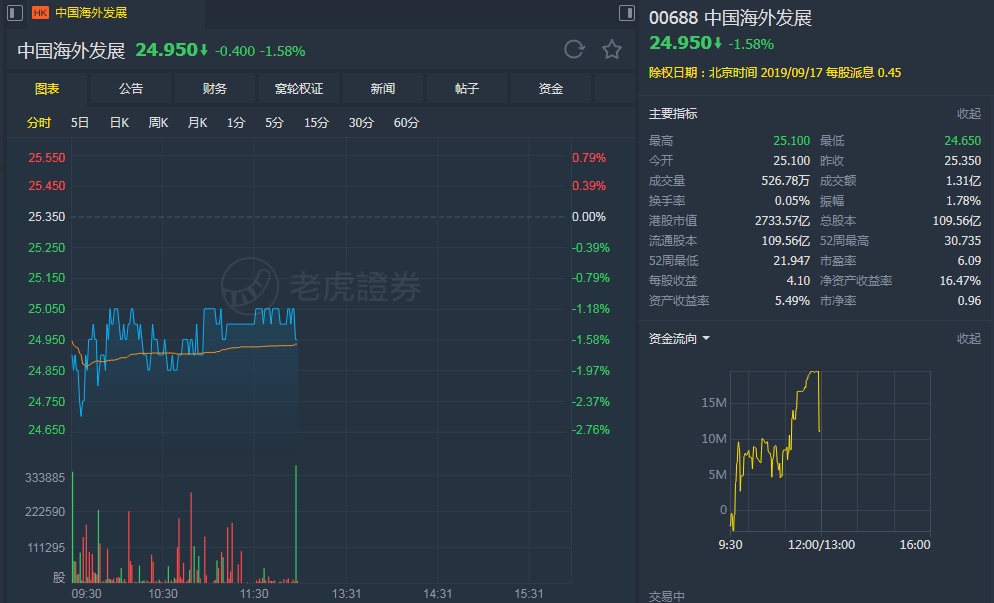This screenshot has width=994, height=603.
Task: Open the 窝轮权证 tab
Action: pyautogui.click(x=299, y=89)
